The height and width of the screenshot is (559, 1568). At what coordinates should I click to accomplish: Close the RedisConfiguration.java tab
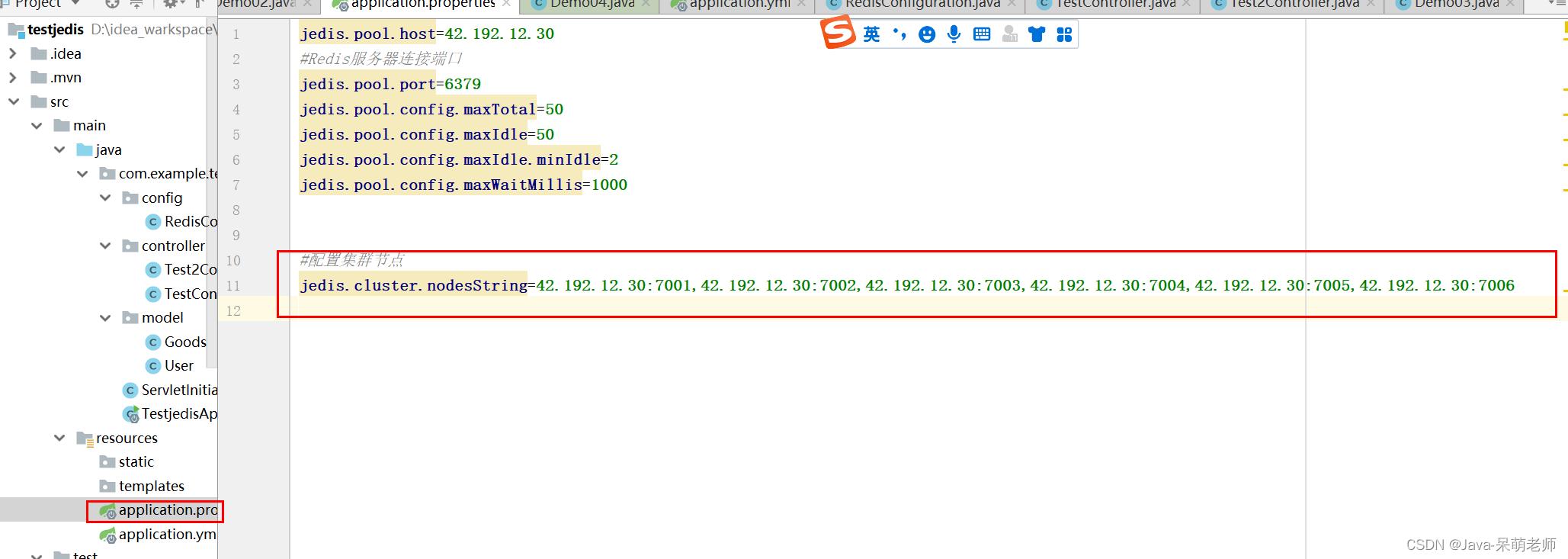[x=1012, y=5]
